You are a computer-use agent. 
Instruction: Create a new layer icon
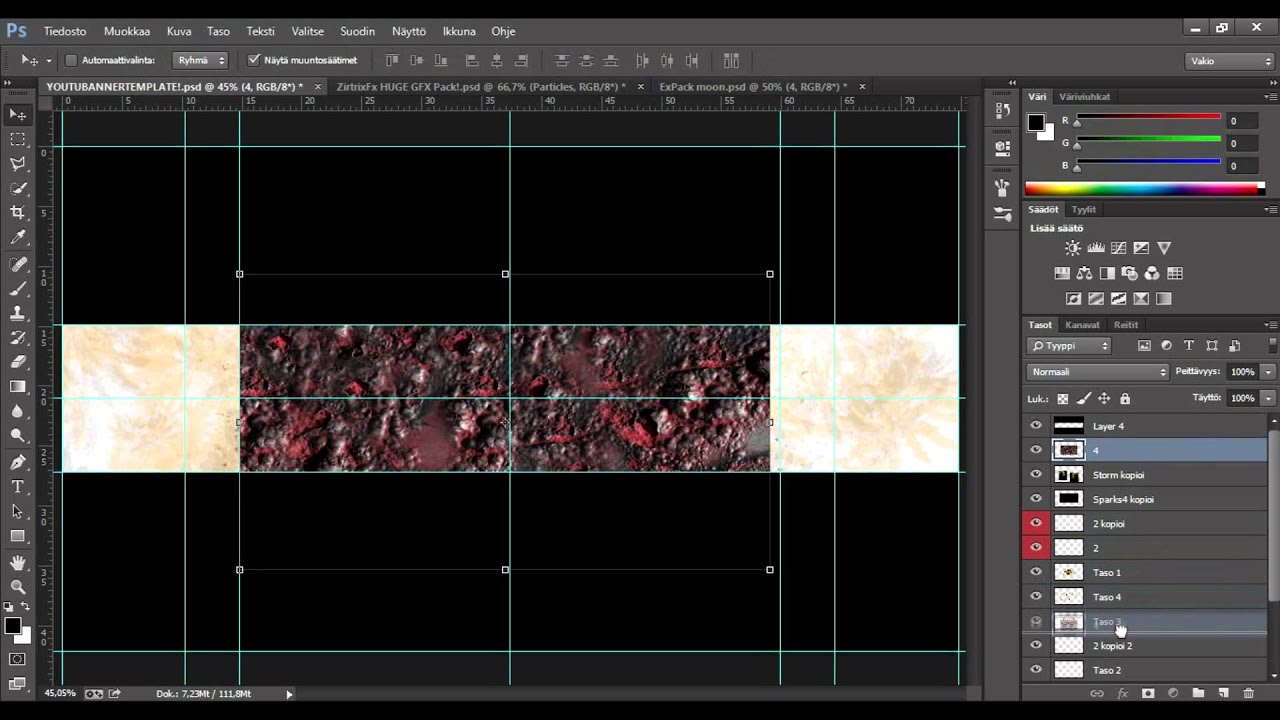pyautogui.click(x=1222, y=693)
